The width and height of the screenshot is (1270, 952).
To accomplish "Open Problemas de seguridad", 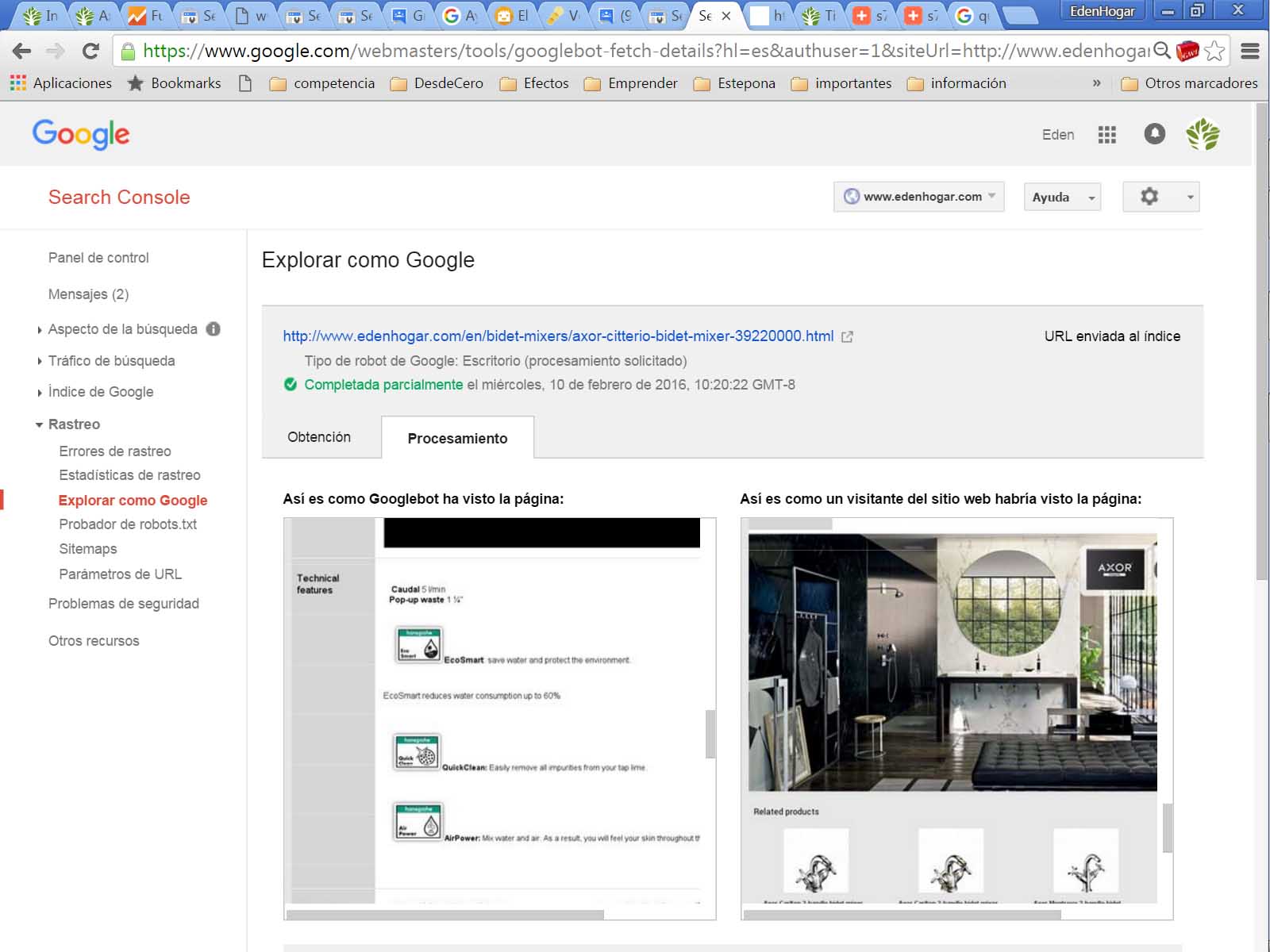I will coord(124,604).
